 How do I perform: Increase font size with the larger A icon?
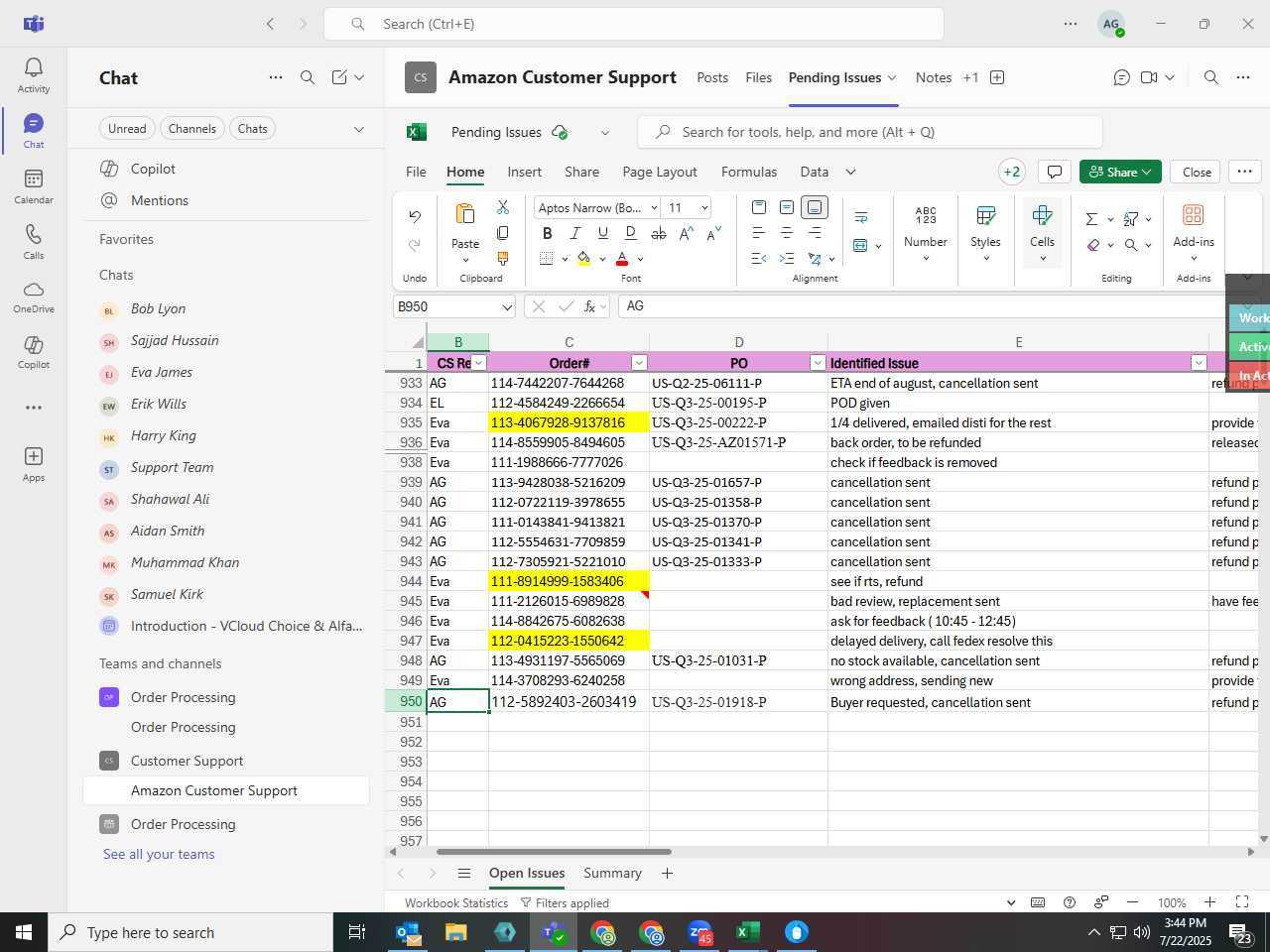686,233
